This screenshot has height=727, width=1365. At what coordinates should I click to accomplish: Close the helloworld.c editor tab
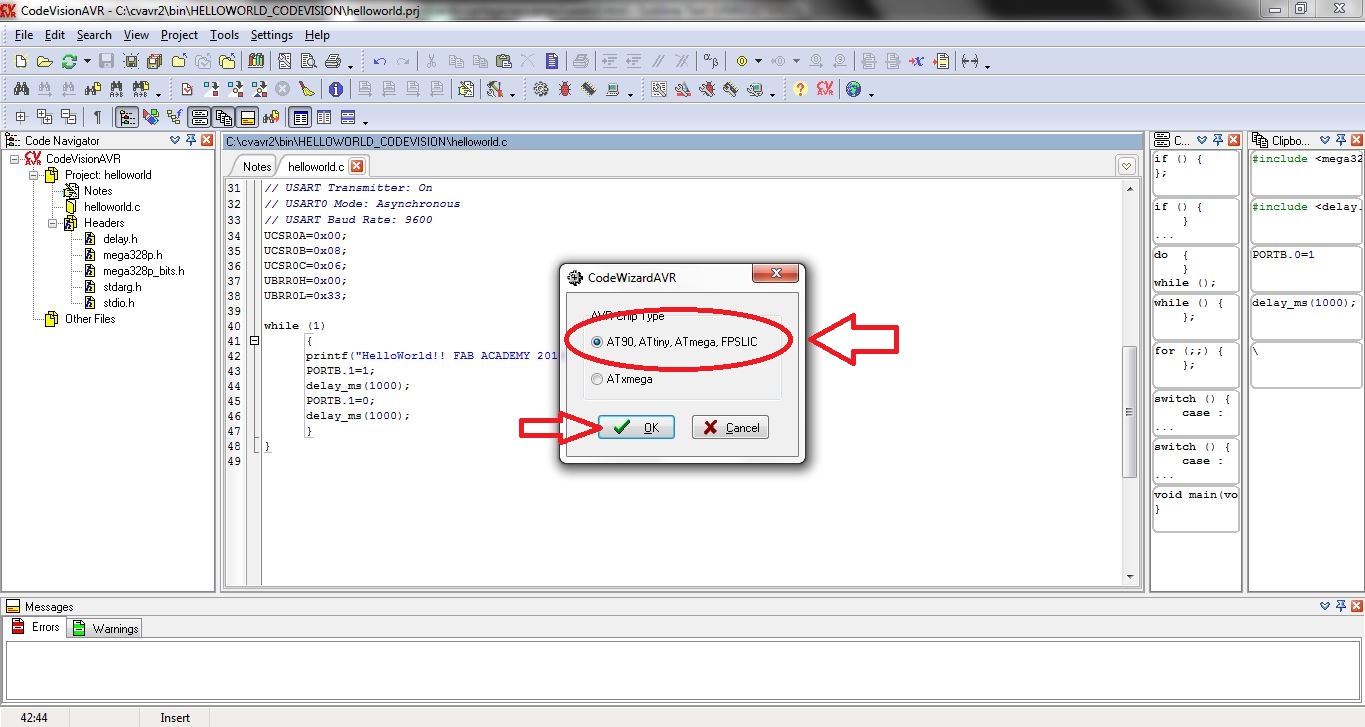point(357,166)
